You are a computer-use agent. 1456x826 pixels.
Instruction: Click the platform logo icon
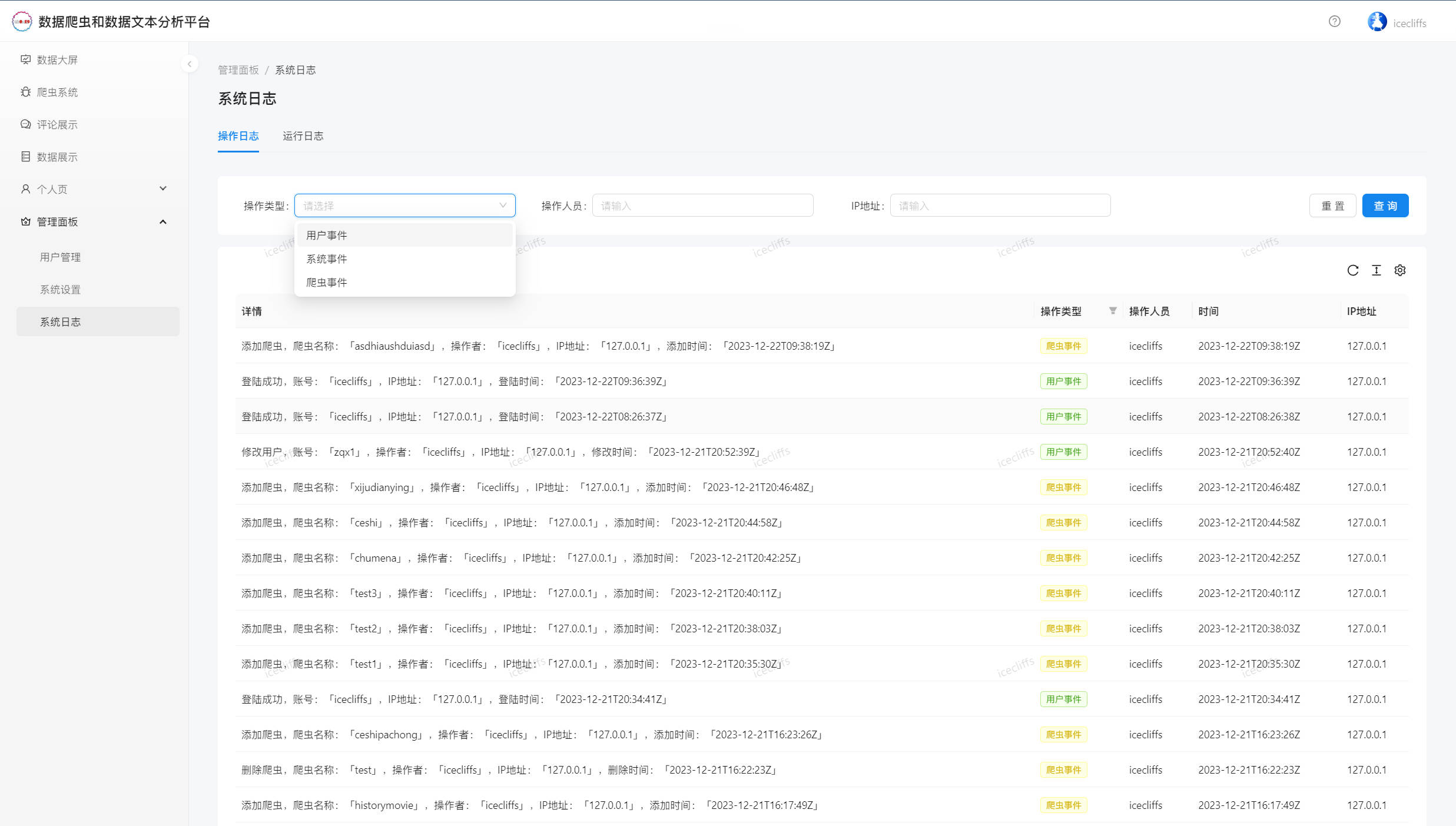coord(22,22)
